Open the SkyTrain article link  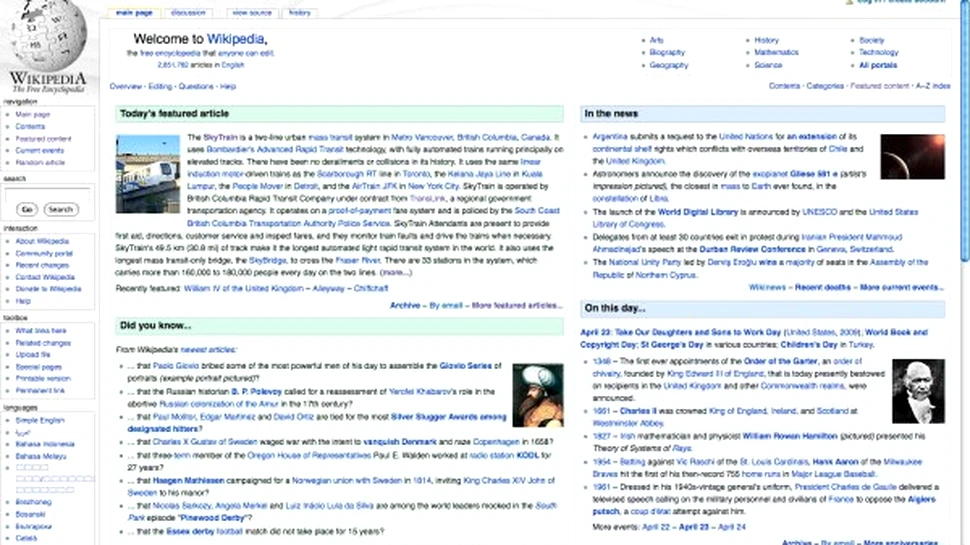(x=220, y=137)
